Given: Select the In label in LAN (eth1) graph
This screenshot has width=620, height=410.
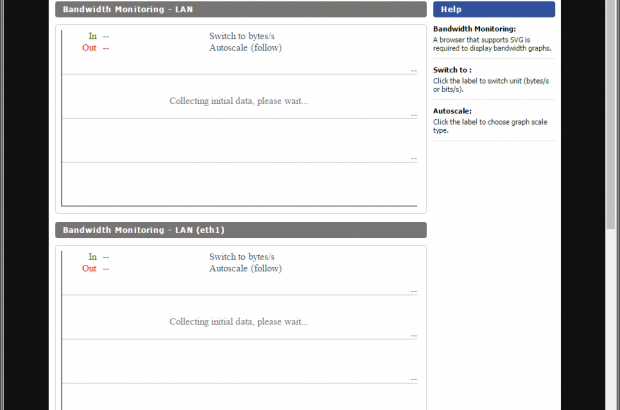Looking at the screenshot, I should [x=92, y=257].
